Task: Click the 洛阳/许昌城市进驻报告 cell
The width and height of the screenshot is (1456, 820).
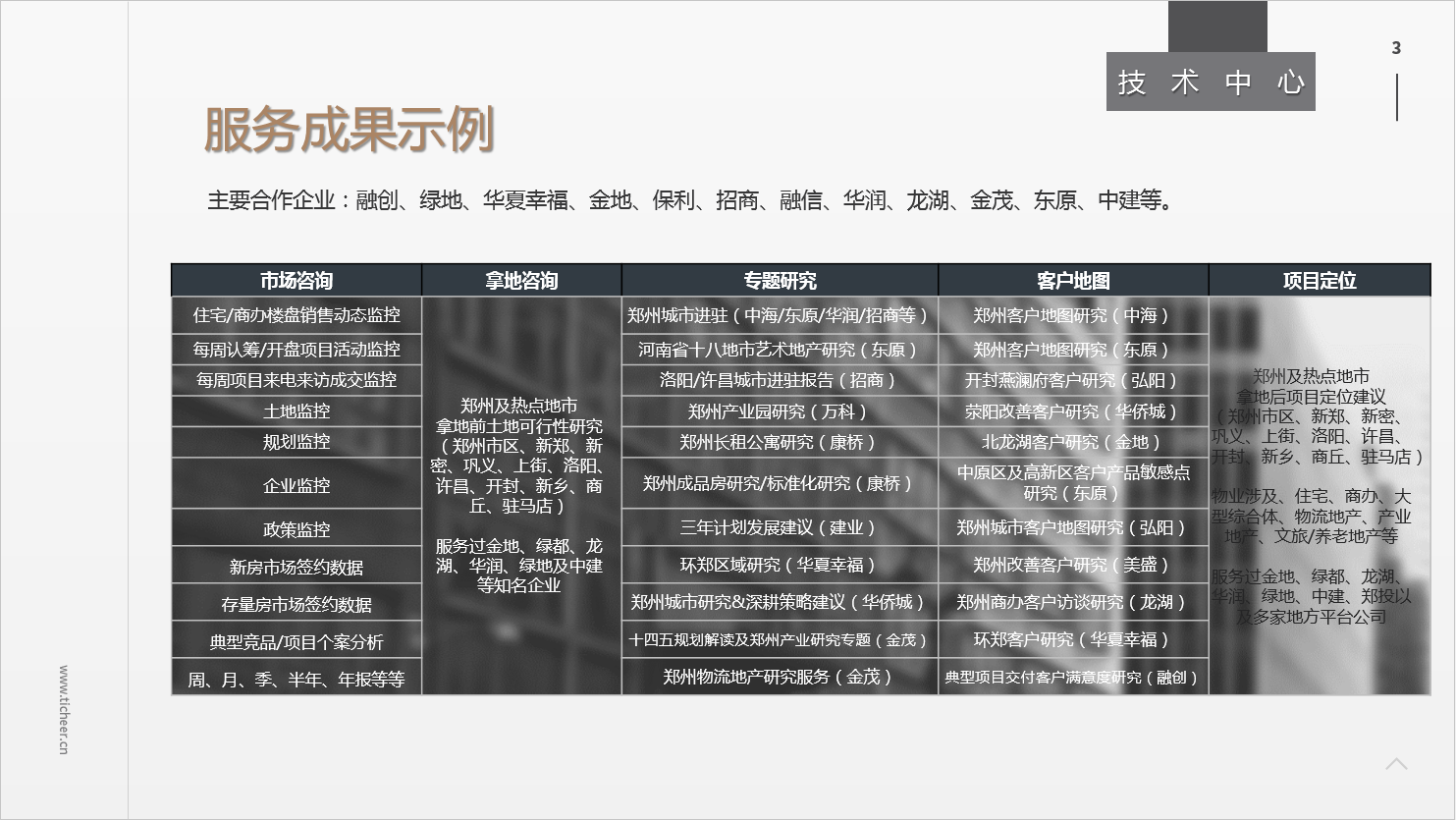Action: coord(780,380)
